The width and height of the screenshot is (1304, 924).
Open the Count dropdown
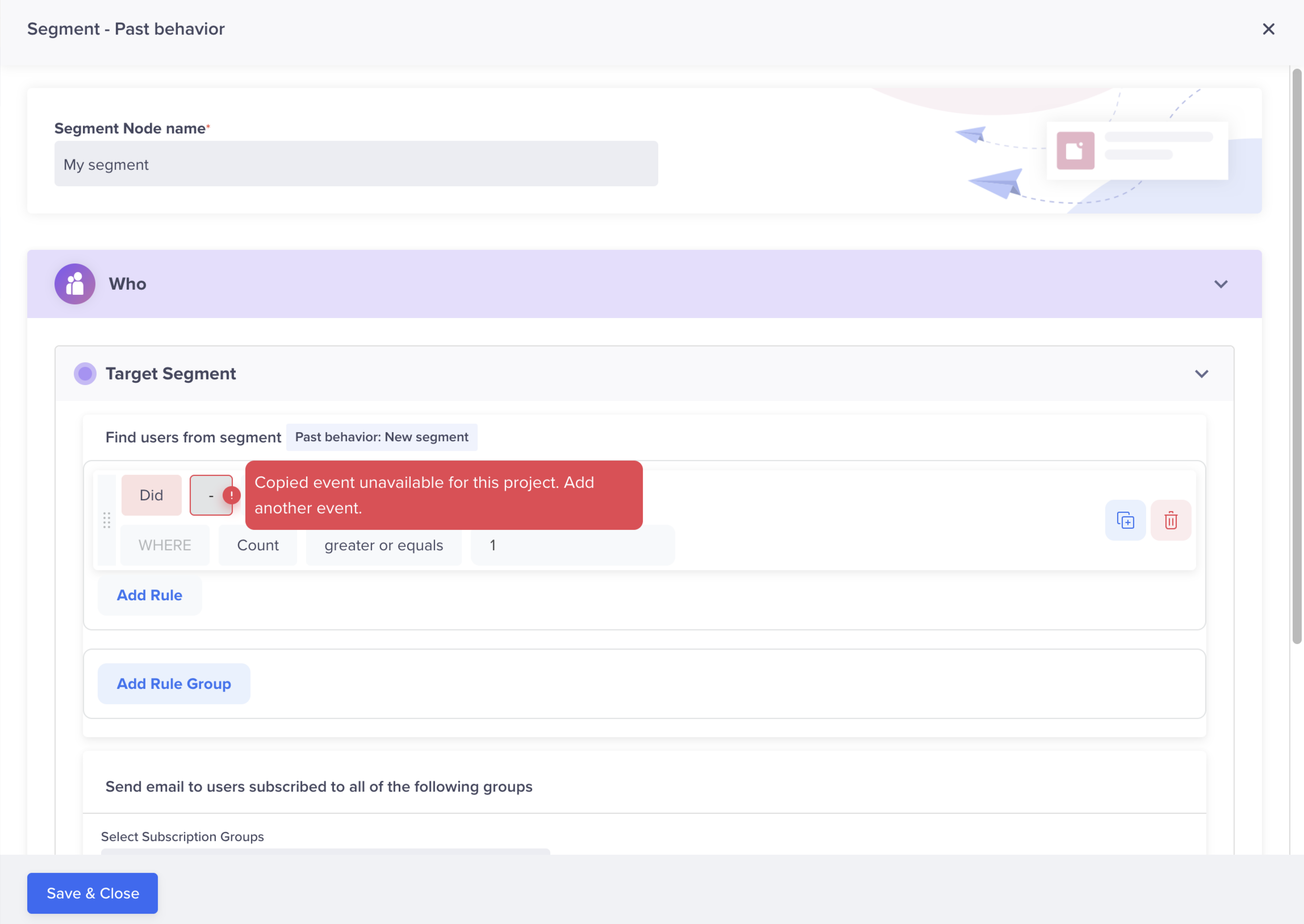(258, 545)
